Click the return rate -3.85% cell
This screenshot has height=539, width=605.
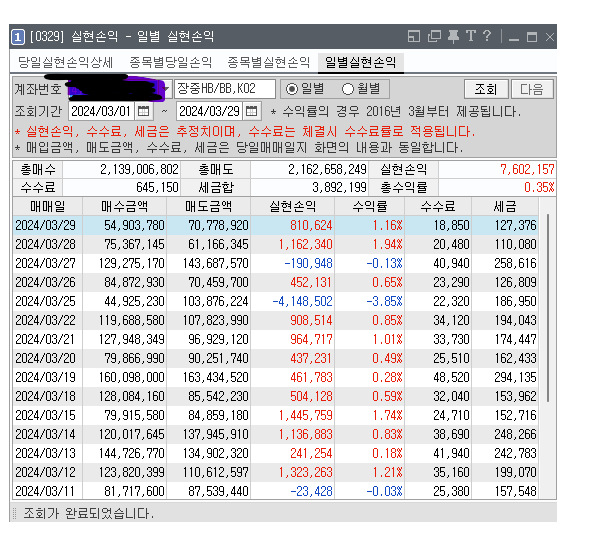coord(384,301)
